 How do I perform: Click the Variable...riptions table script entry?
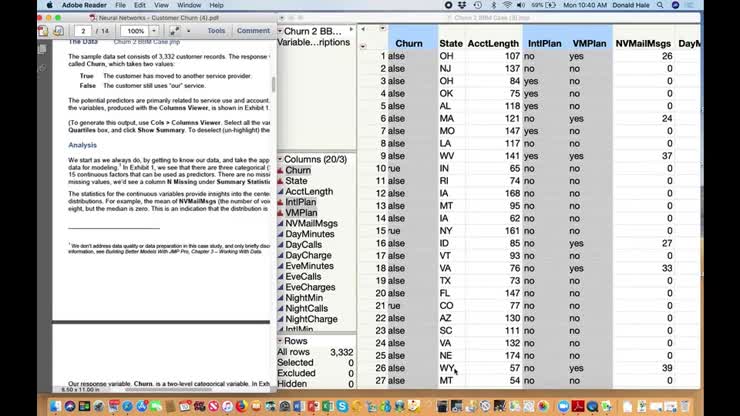point(313,42)
